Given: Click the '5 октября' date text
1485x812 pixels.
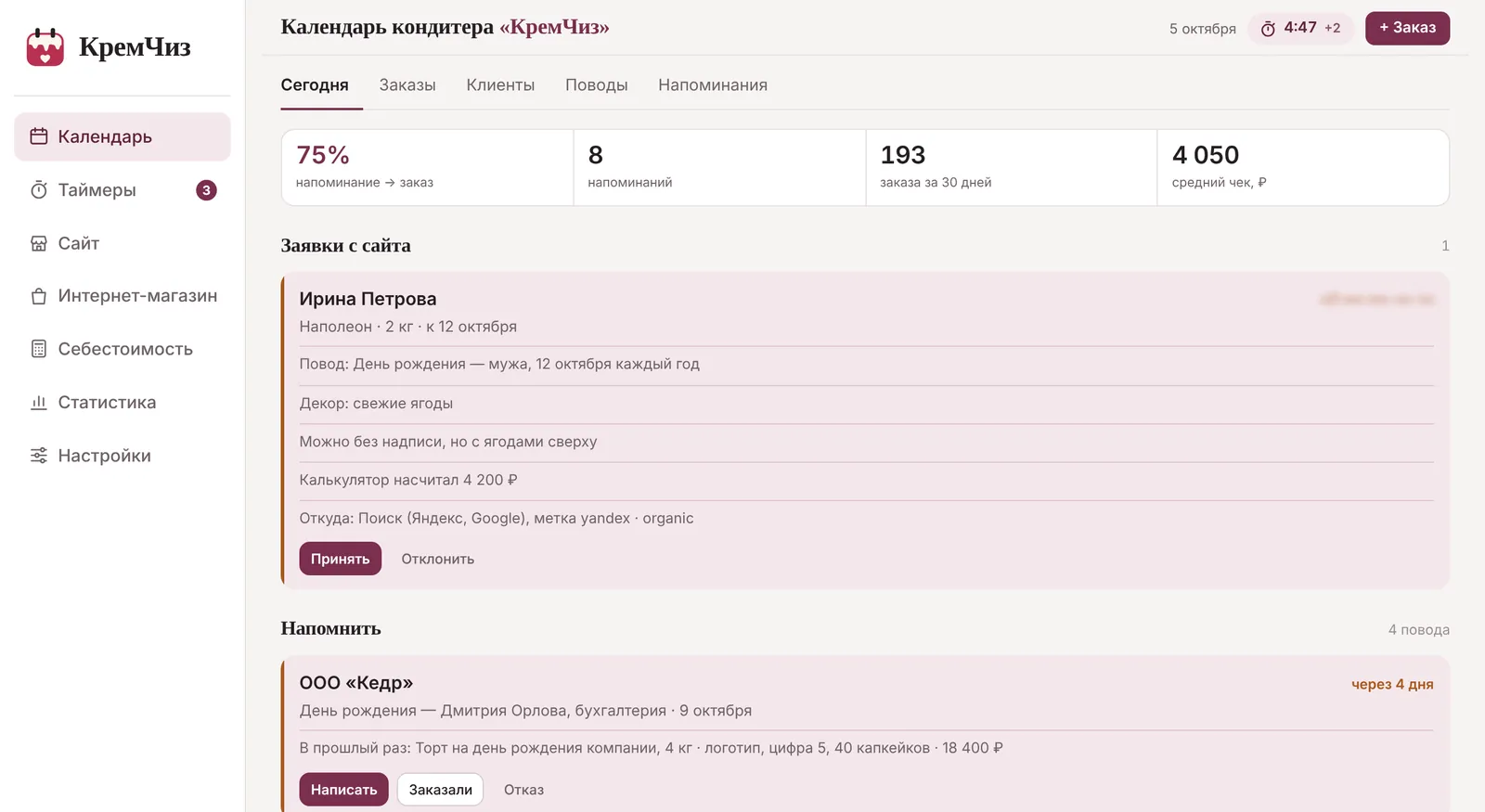Looking at the screenshot, I should [x=1202, y=29].
